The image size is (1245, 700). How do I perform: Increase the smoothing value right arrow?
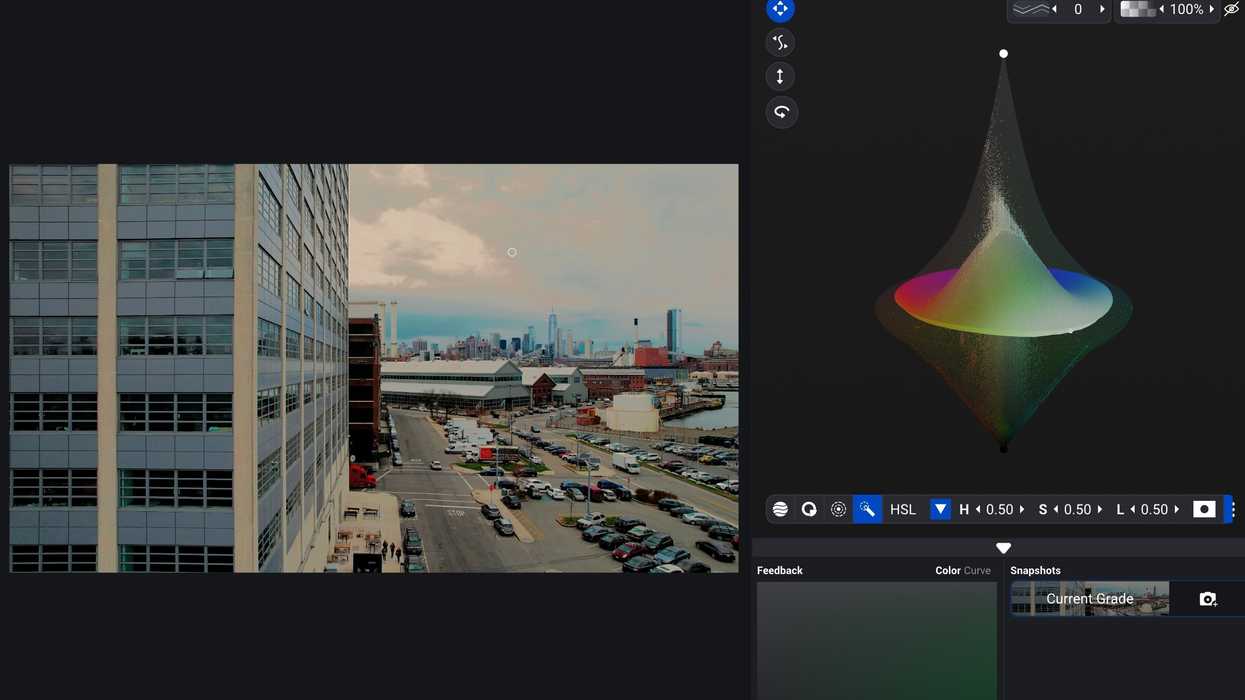coord(1102,9)
